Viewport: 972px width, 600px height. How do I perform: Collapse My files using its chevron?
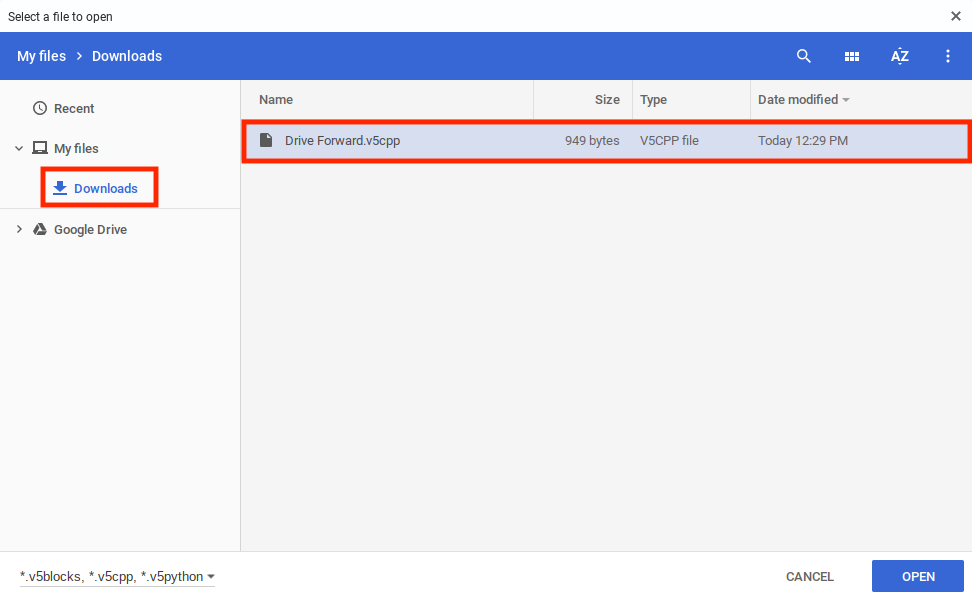[18, 148]
